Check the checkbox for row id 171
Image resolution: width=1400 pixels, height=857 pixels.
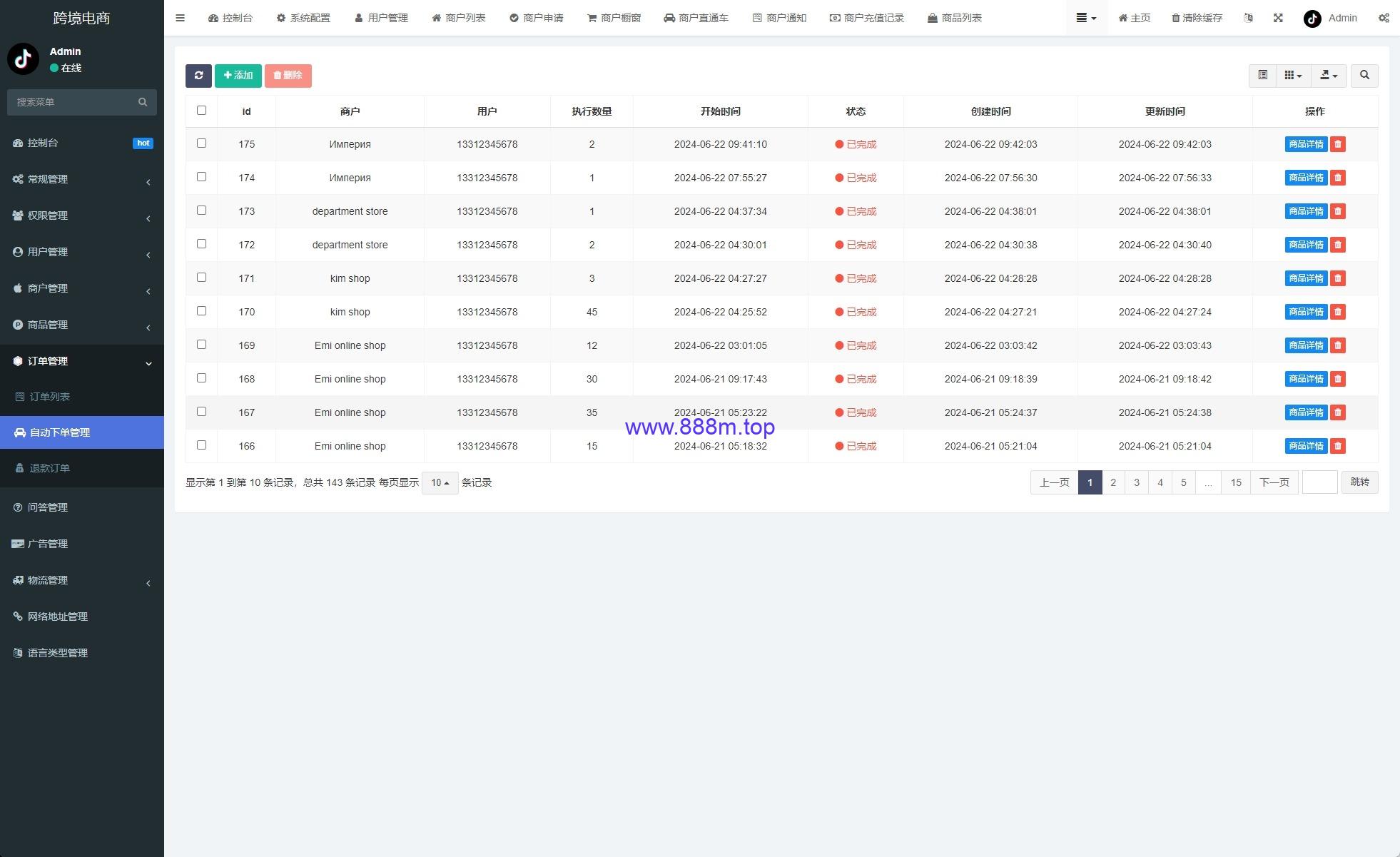[x=201, y=278]
